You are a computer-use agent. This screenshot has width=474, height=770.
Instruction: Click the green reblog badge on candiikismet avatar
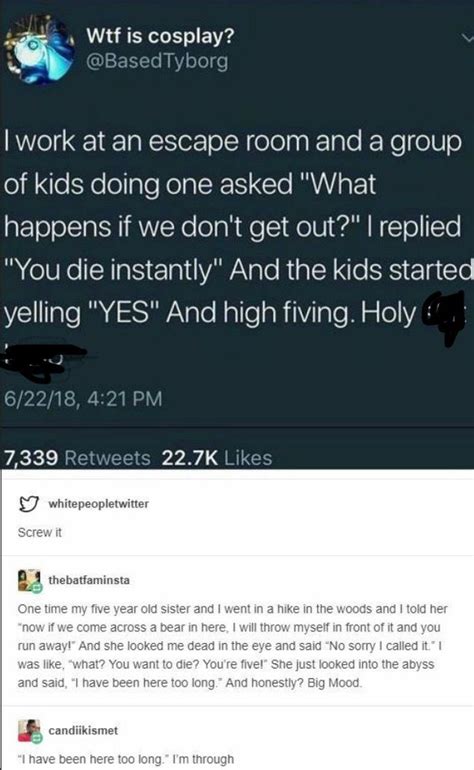(x=36, y=737)
